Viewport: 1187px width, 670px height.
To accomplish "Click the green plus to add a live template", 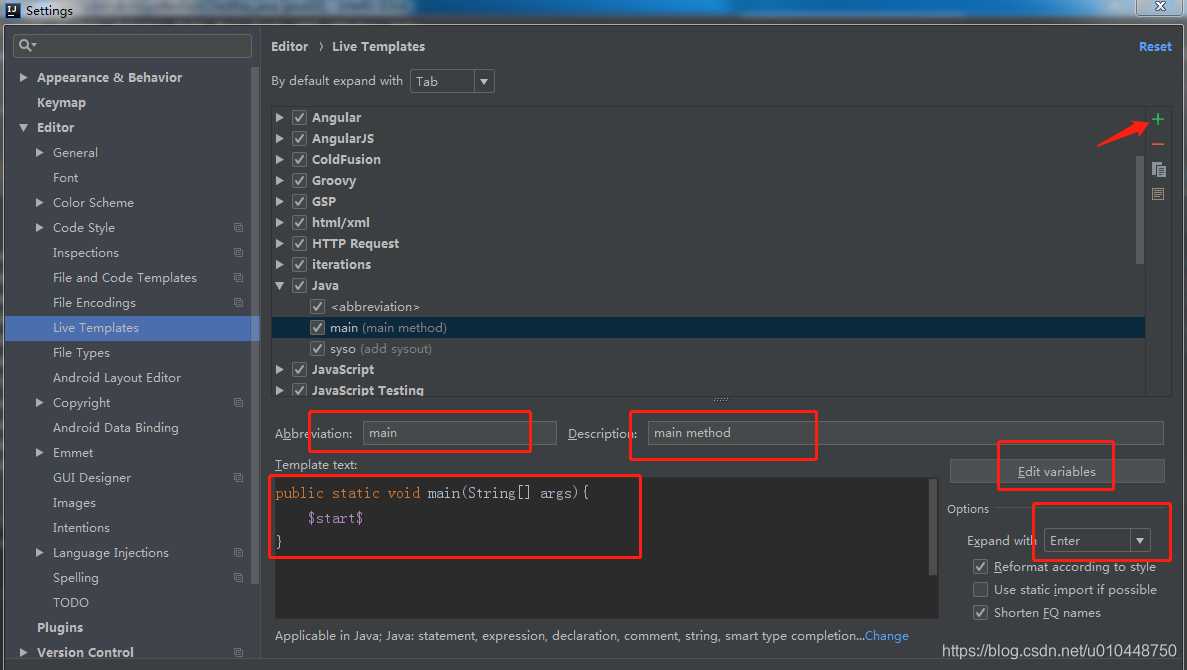I will pos(1157,119).
